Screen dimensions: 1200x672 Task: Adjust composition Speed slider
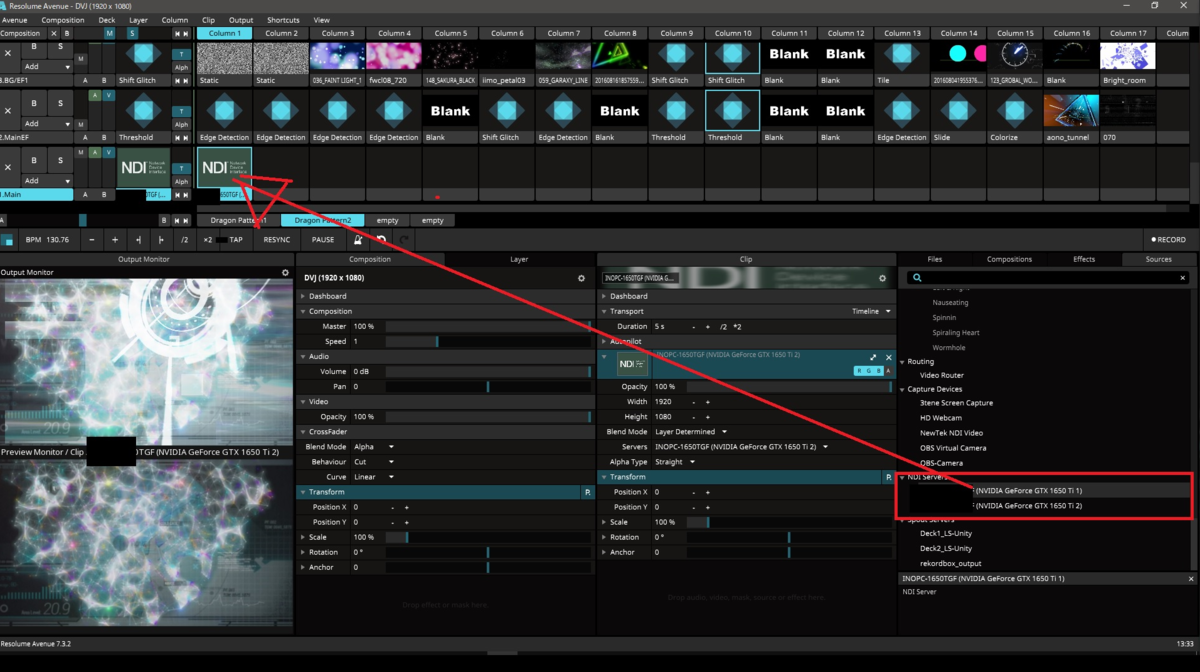[x=488, y=341]
